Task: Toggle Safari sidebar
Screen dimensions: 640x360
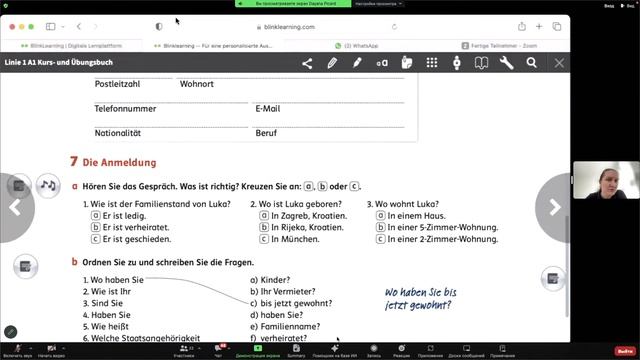Action: pos(51,27)
